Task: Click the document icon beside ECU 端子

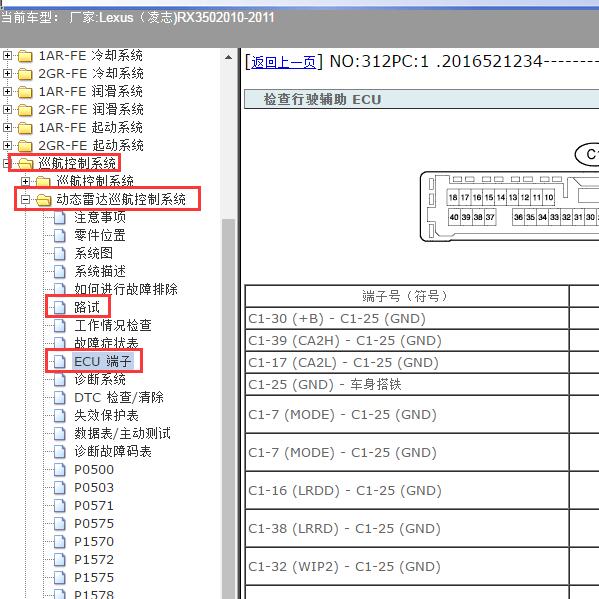Action: coord(60,361)
